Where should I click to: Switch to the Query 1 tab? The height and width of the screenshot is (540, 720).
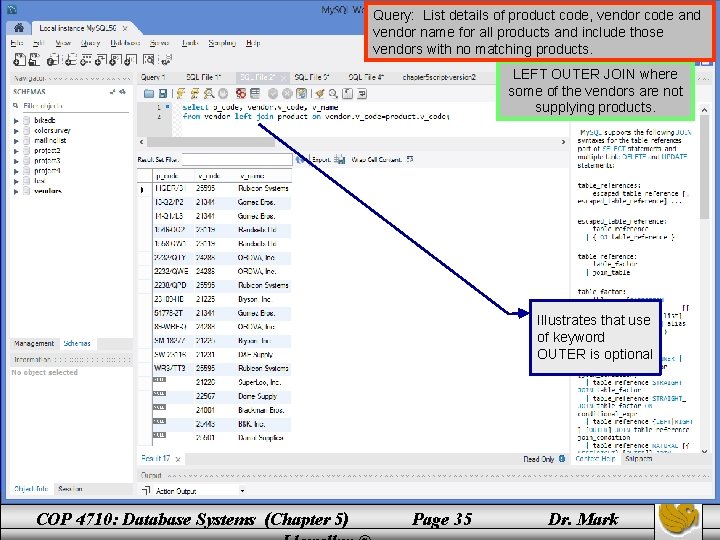[x=153, y=77]
